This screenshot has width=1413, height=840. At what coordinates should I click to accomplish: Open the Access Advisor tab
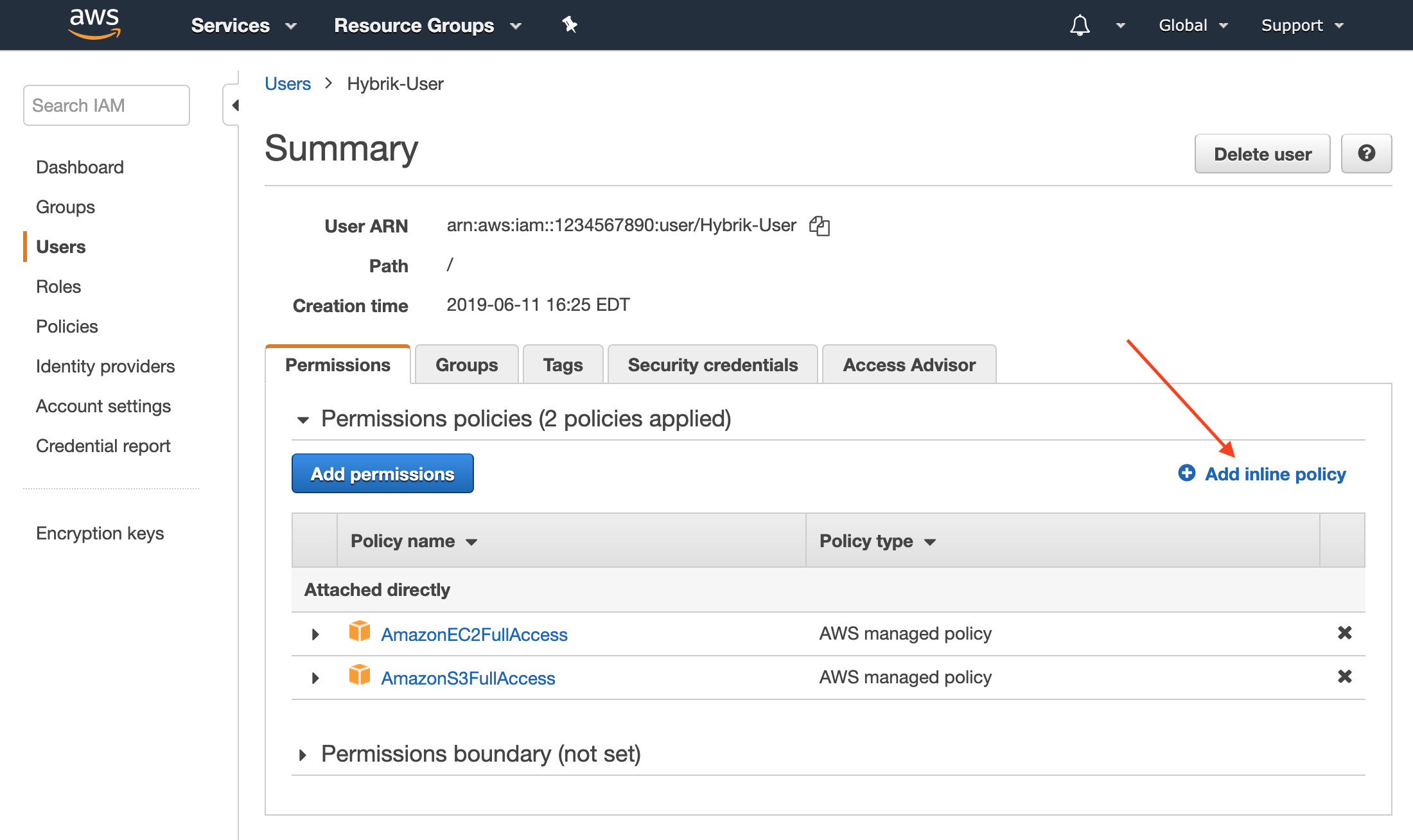click(909, 365)
